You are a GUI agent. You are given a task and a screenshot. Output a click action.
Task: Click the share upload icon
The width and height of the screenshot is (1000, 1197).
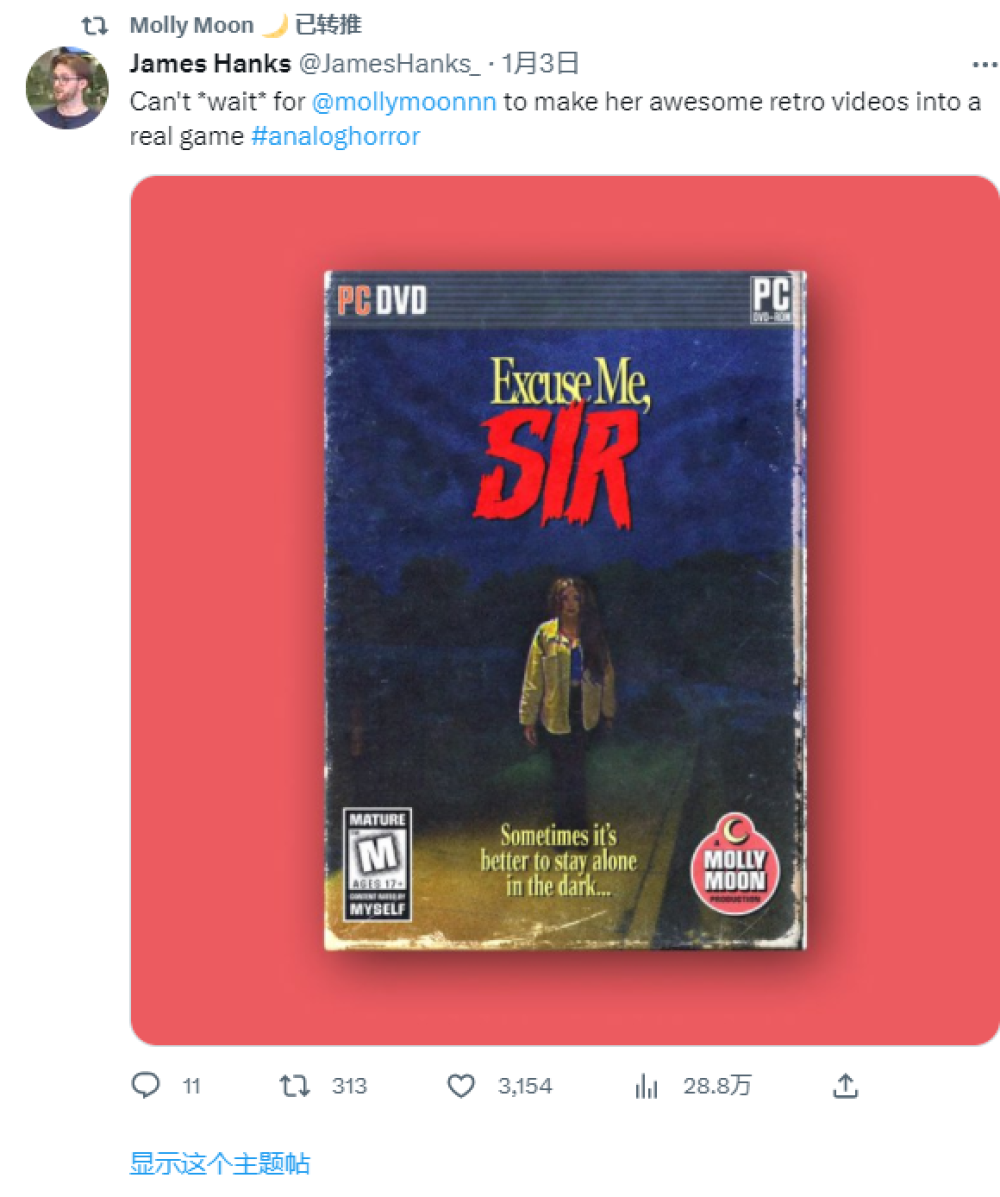click(845, 1086)
